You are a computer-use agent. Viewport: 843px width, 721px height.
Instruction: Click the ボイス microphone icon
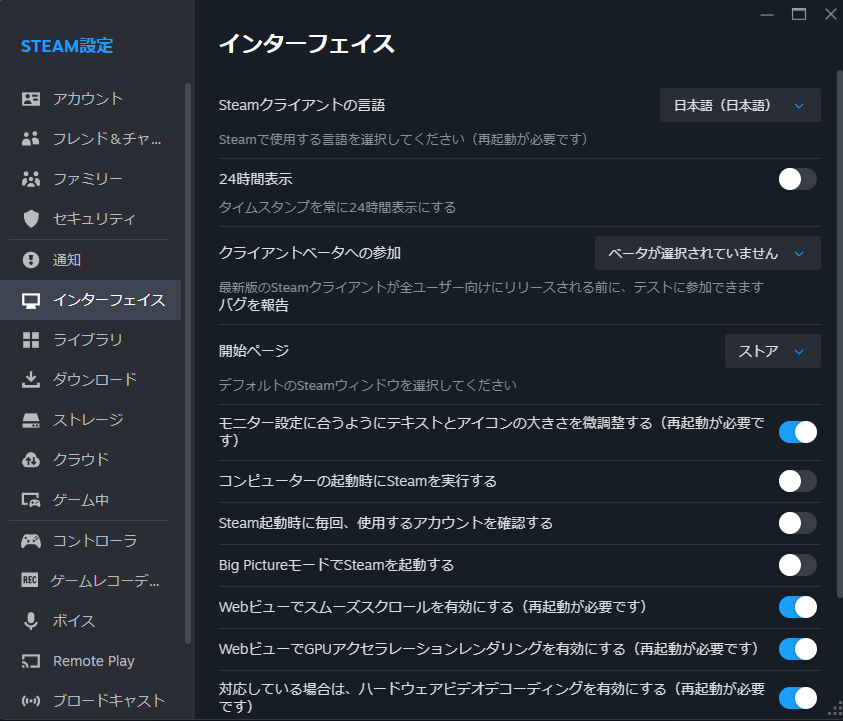click(31, 621)
